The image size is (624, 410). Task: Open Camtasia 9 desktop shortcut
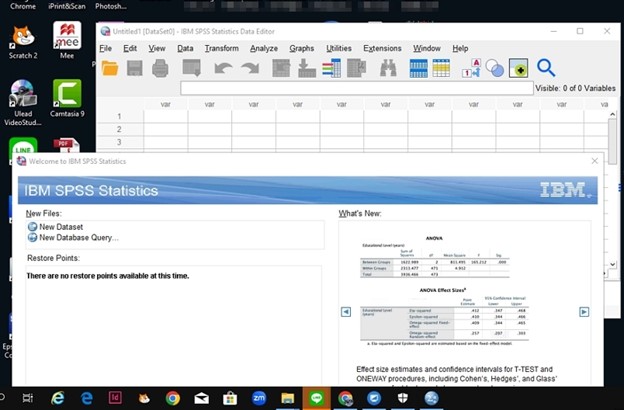67,98
